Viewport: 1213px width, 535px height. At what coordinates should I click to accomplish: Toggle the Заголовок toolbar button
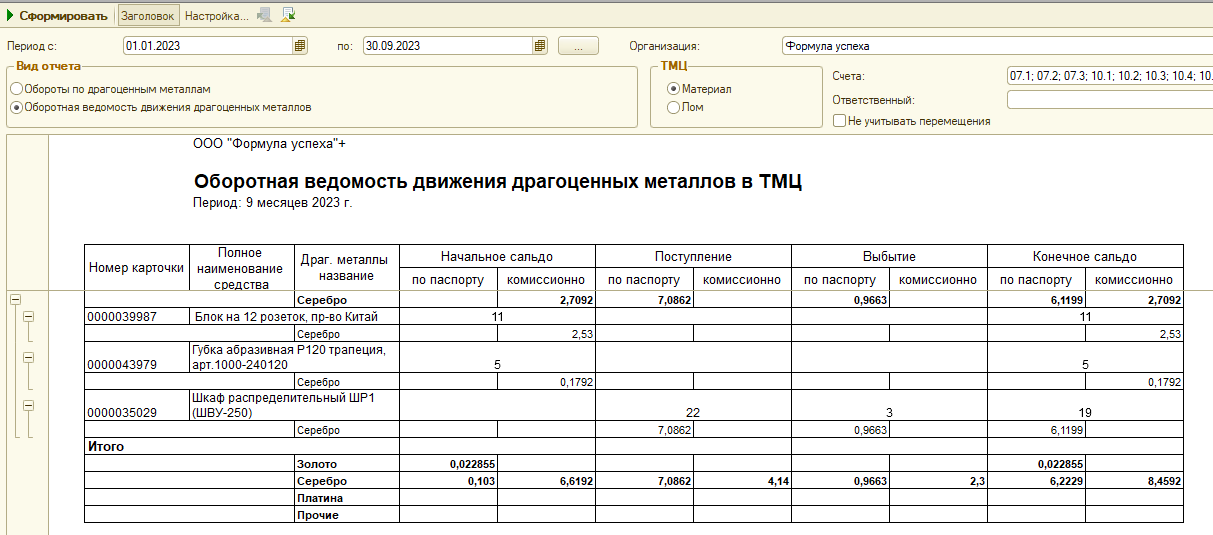click(x=147, y=16)
